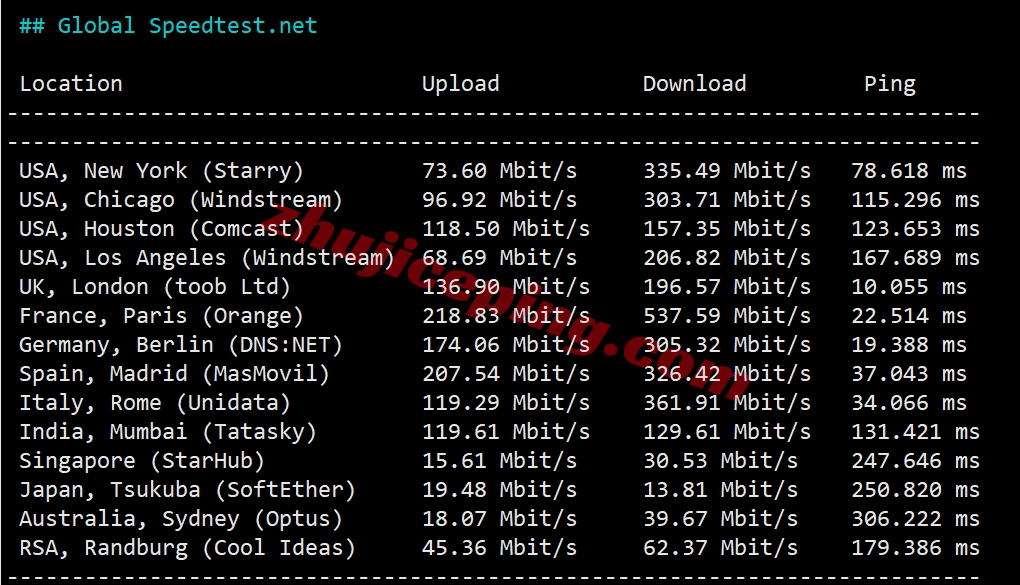Click Houston upload speed 118.50 Mbit/s
Screen dimensions: 1020x585
coord(505,229)
